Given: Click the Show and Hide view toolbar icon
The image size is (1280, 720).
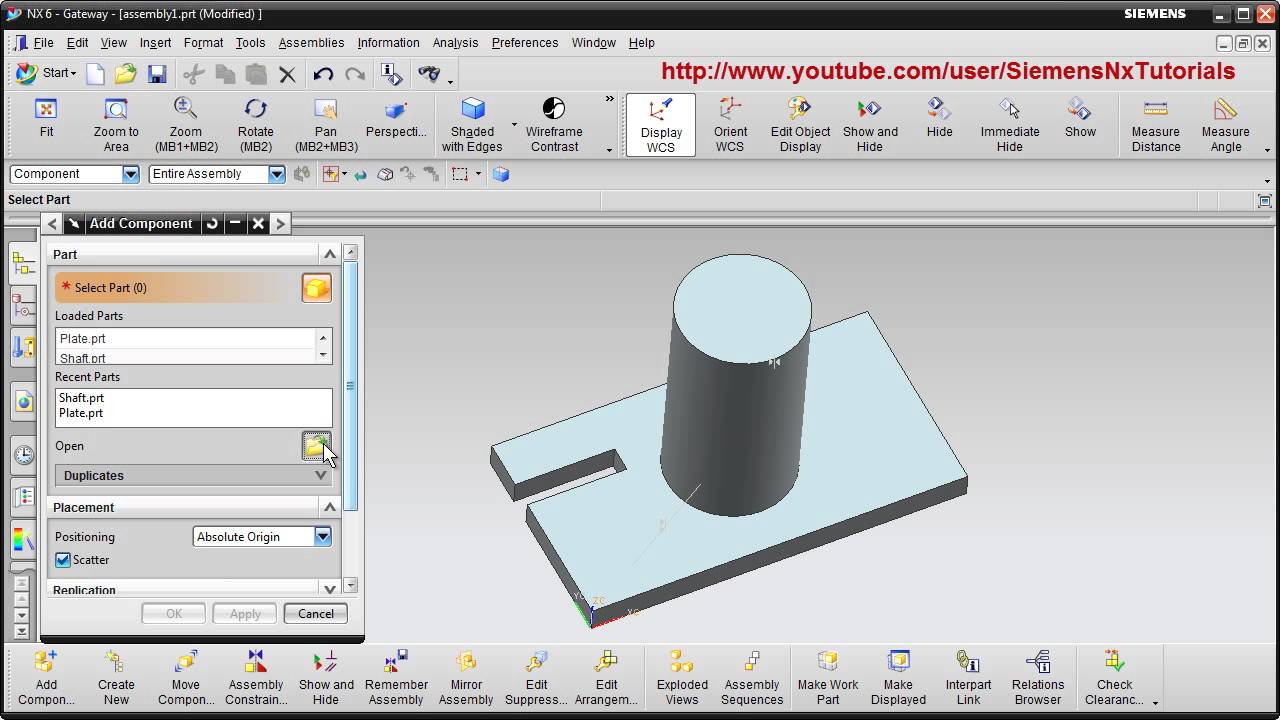Looking at the screenshot, I should [870, 109].
